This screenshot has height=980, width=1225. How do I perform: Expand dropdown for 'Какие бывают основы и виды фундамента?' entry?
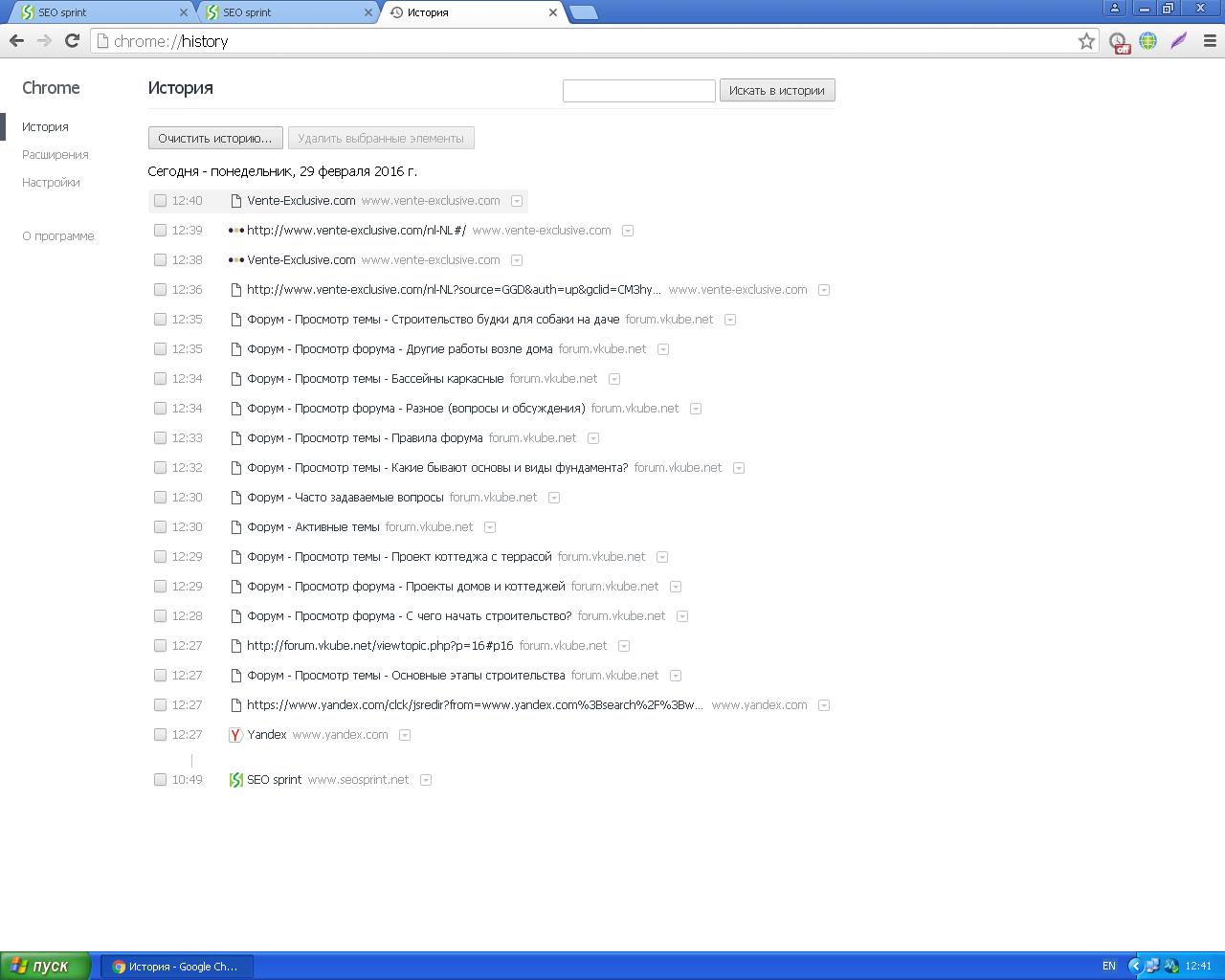739,468
